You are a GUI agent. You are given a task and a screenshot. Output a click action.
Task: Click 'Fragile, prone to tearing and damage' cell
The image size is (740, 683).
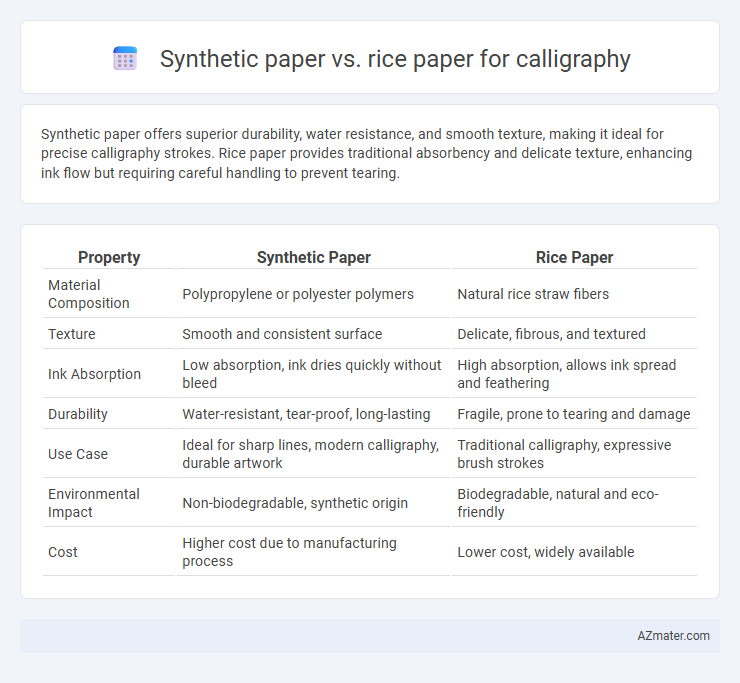coord(573,414)
